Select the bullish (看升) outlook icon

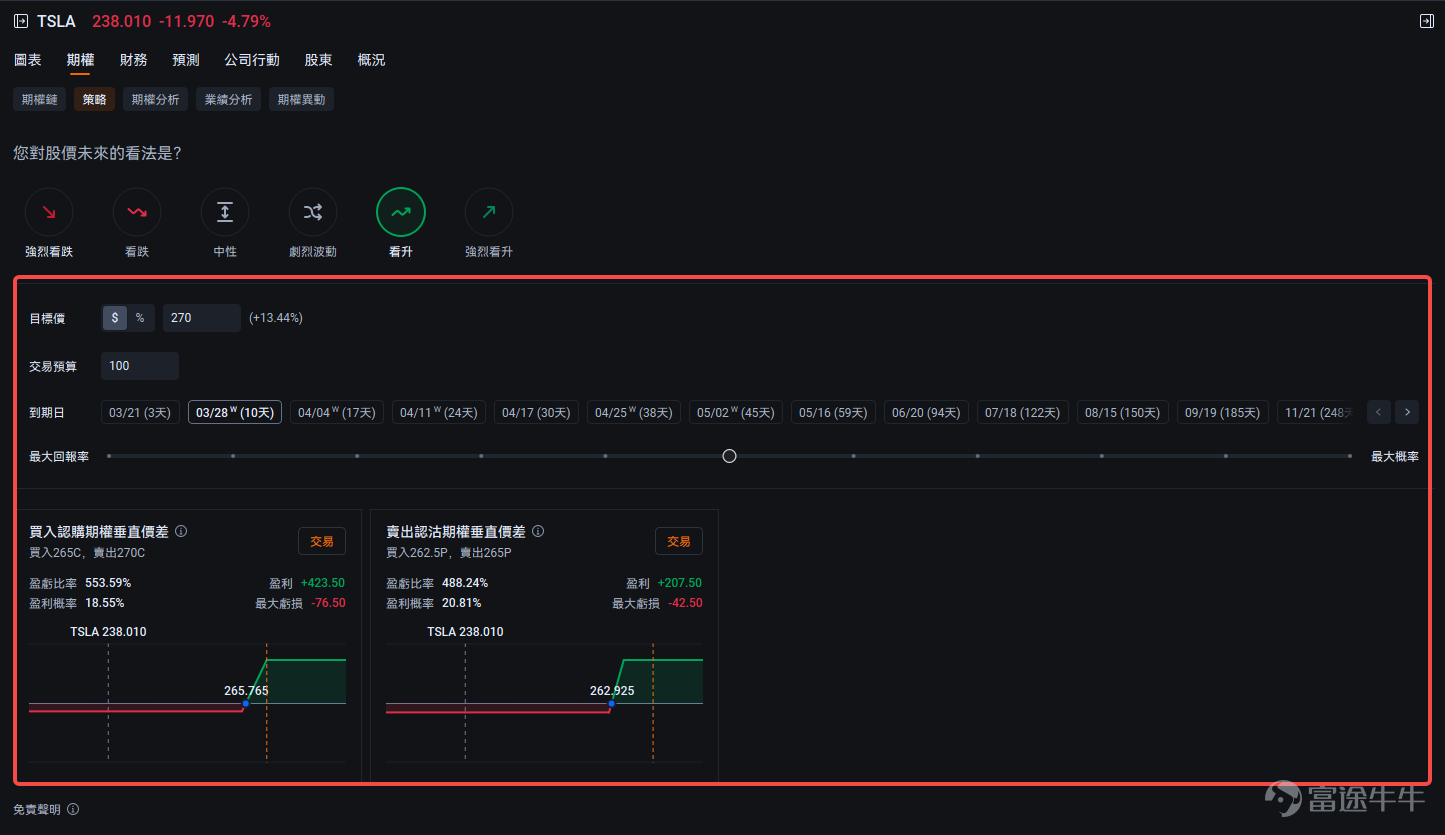coord(401,212)
